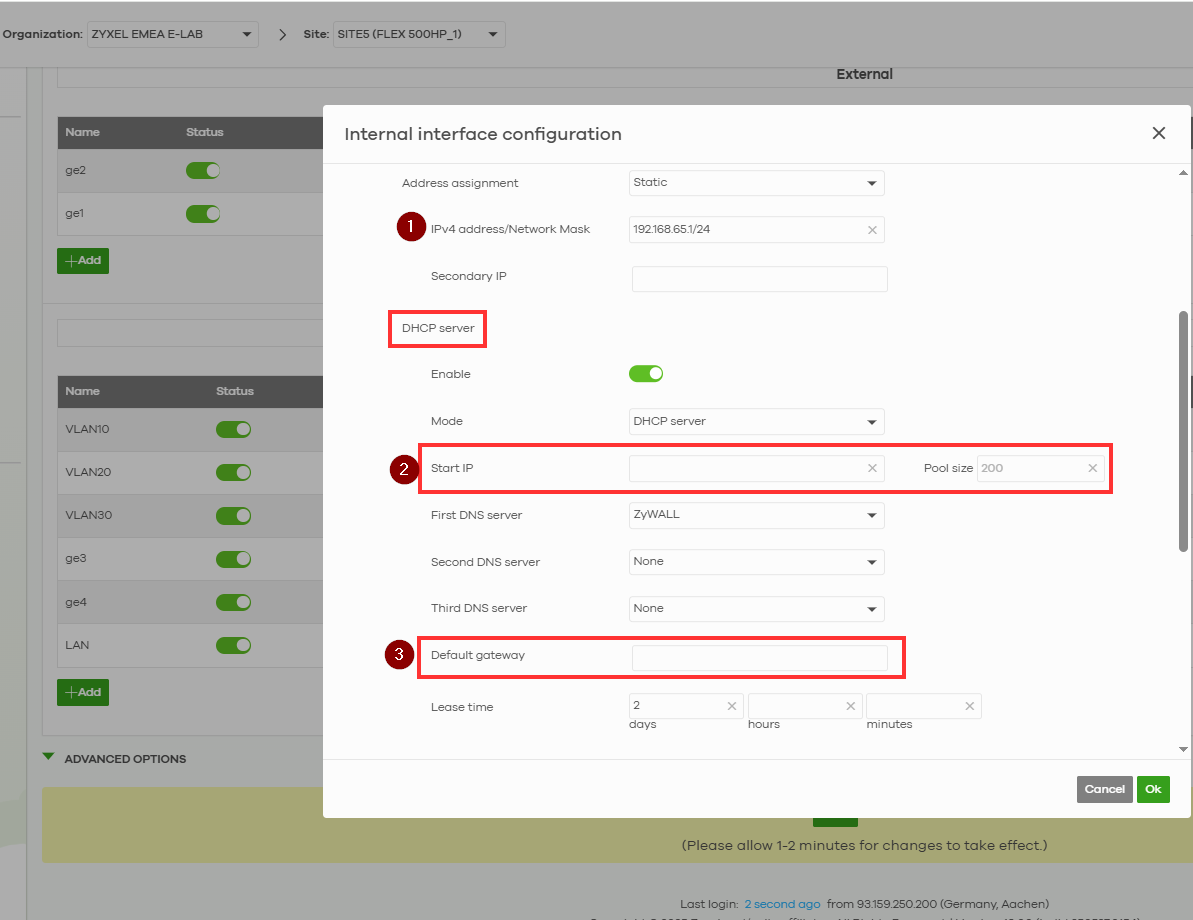1193x920 pixels.
Task: Click the Ok button
Action: pos(1153,789)
